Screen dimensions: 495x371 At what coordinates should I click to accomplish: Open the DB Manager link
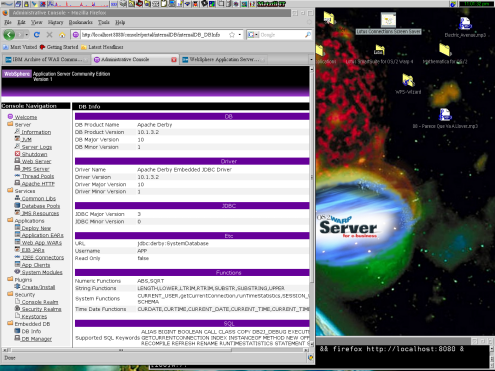coord(37,339)
